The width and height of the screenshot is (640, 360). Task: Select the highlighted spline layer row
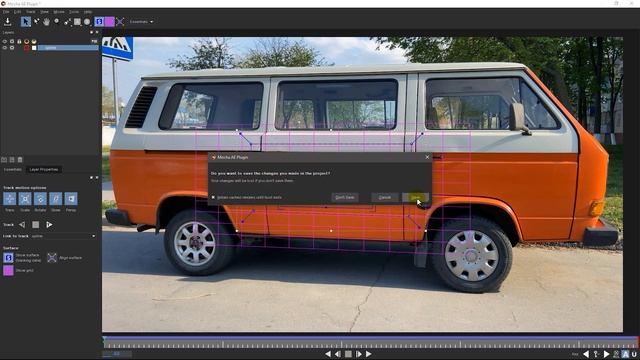click(x=68, y=48)
